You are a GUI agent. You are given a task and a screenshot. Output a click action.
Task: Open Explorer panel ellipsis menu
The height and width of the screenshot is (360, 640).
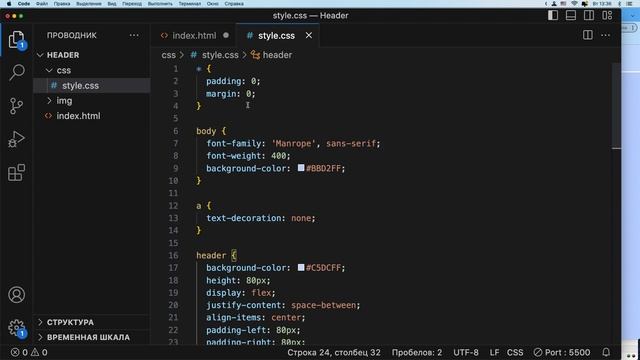point(134,36)
